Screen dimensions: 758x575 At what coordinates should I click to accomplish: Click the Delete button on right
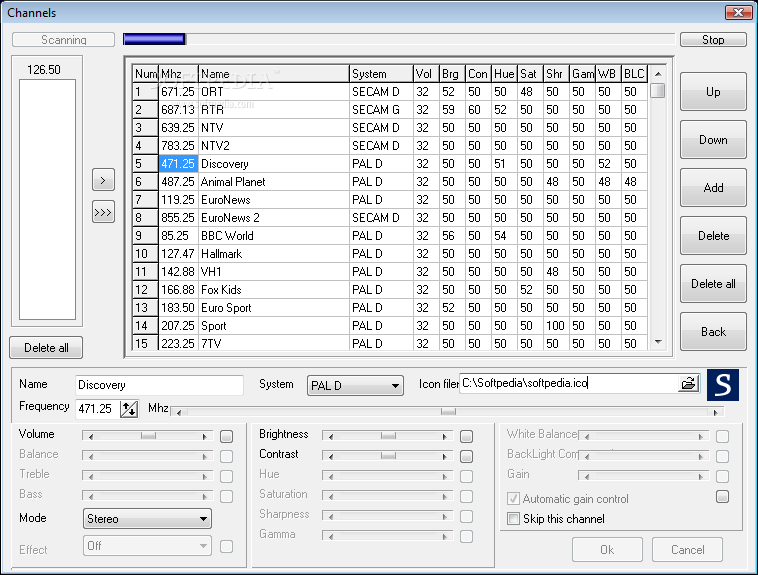(713, 236)
